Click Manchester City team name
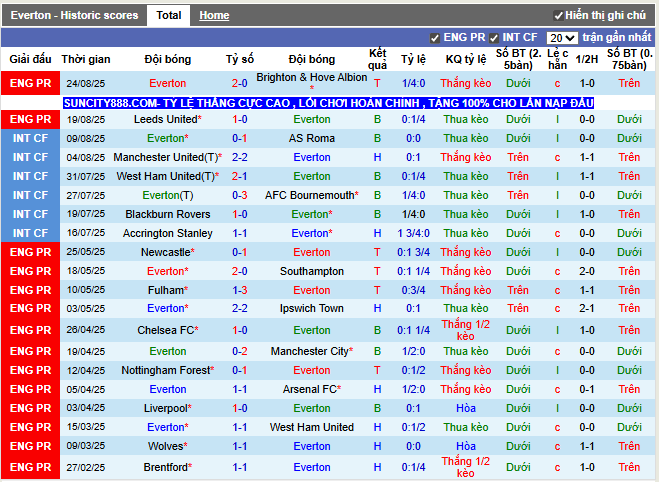659x482 pixels. pyautogui.click(x=310, y=351)
